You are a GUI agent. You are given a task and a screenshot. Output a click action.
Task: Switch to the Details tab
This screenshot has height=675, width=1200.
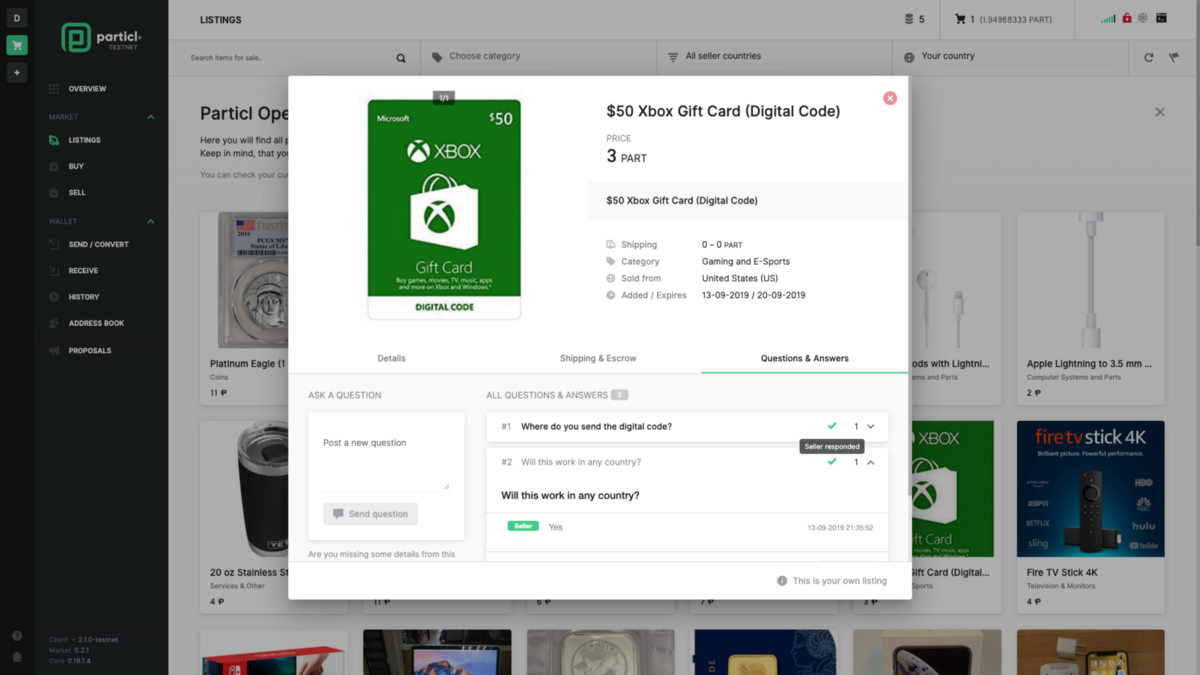click(x=391, y=358)
